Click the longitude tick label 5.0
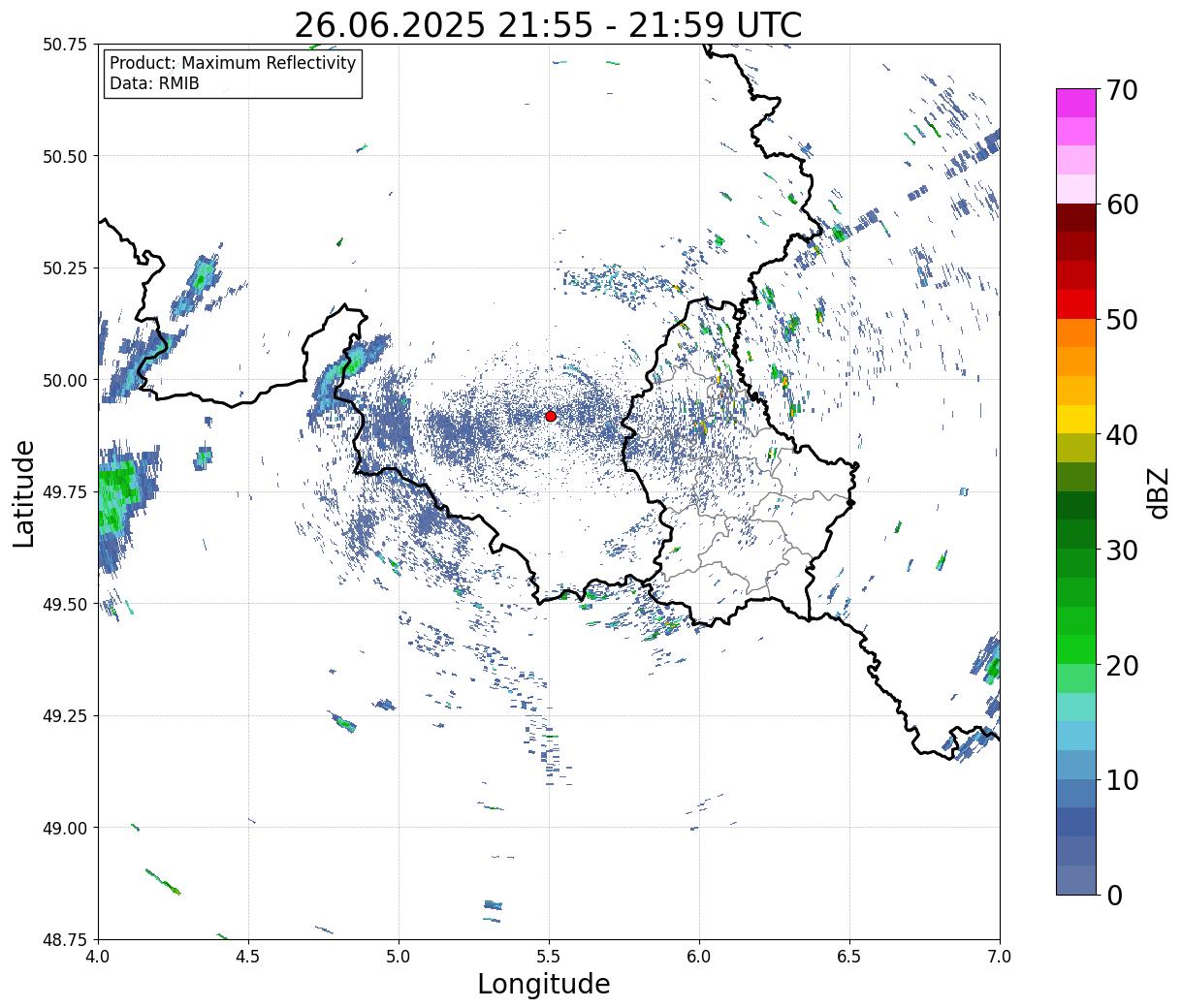Viewport: 1182px width, 1008px height. click(x=399, y=957)
